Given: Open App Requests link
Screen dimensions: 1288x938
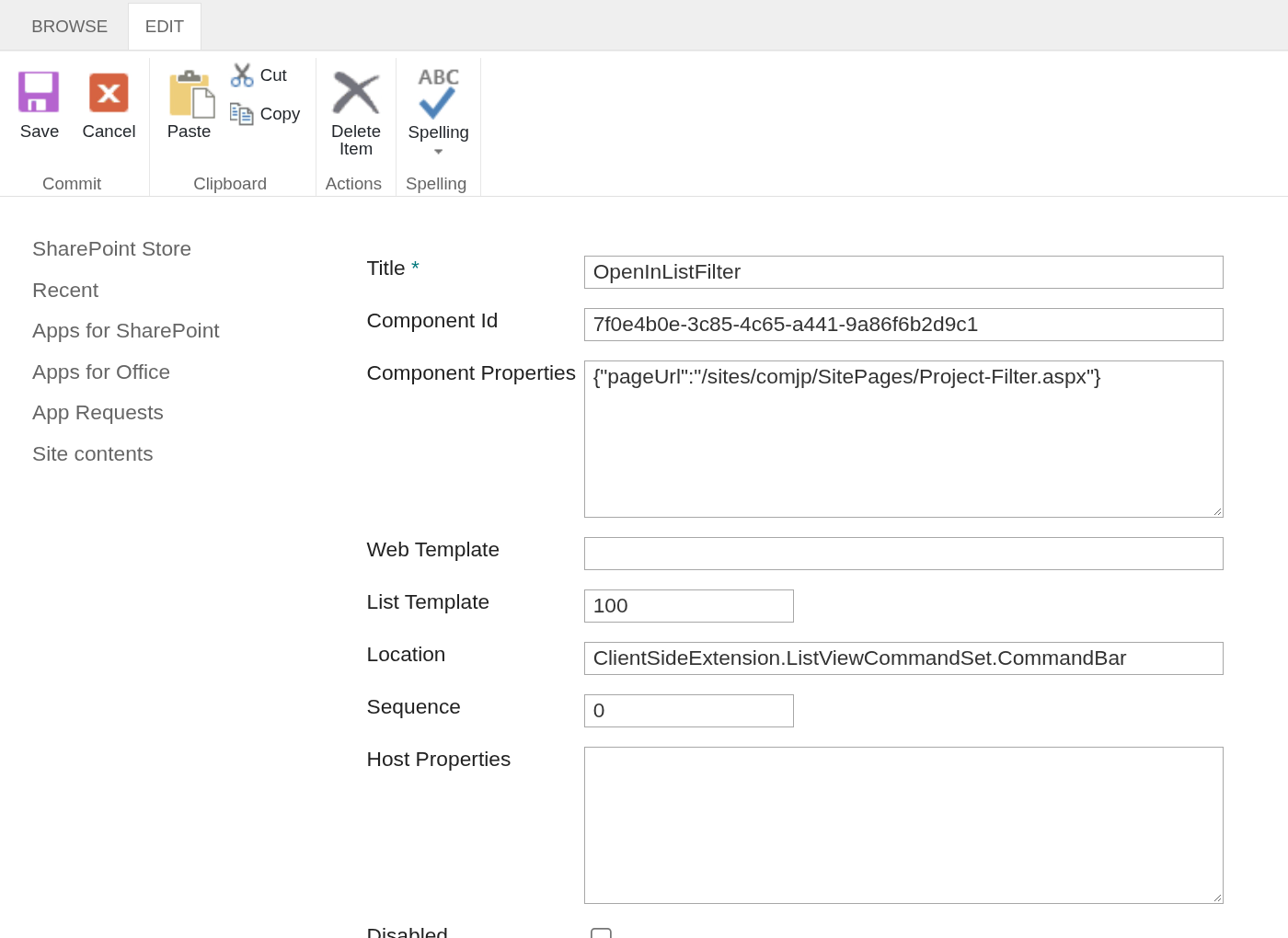Looking at the screenshot, I should (98, 413).
